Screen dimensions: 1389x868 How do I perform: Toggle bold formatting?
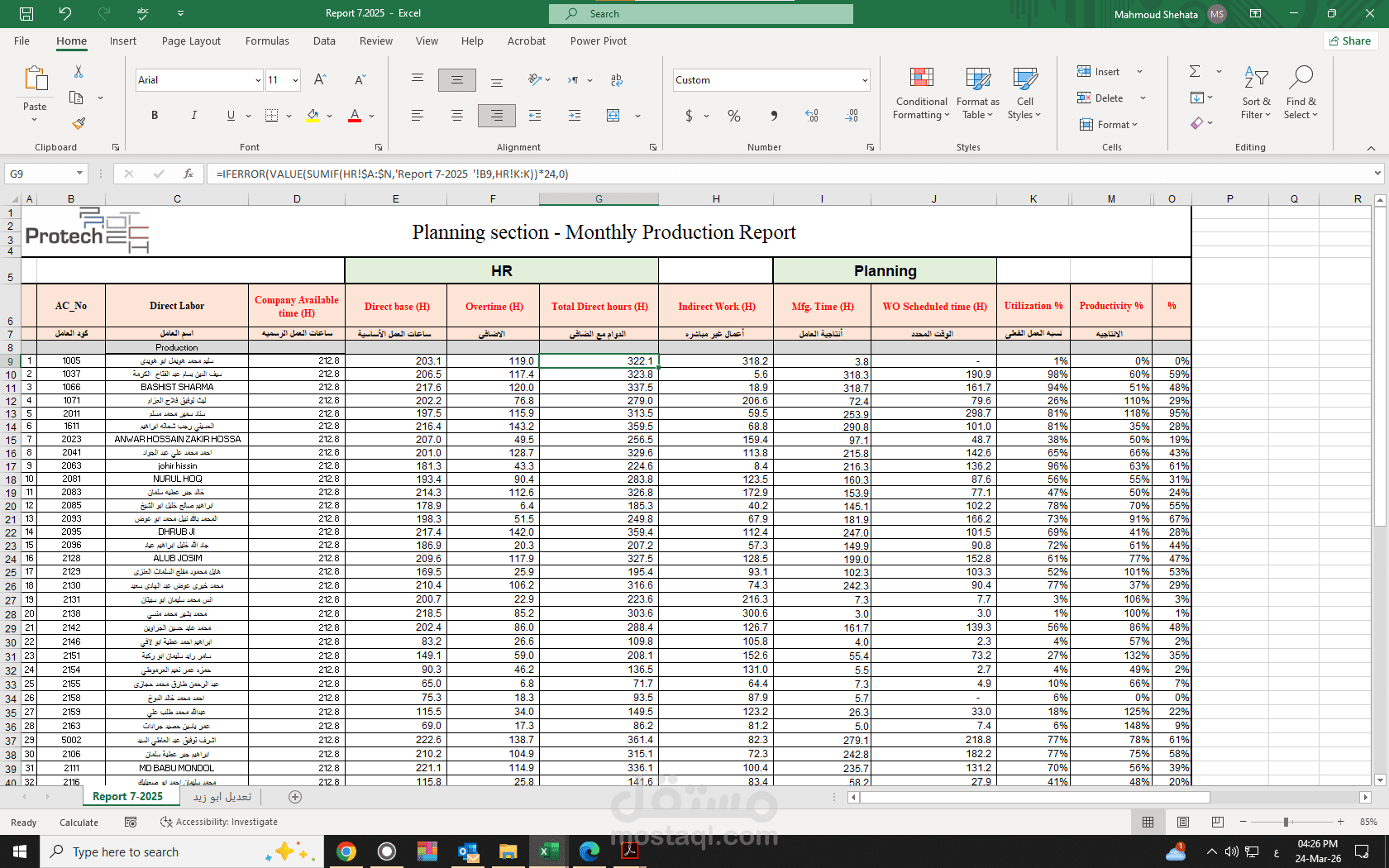(155, 116)
